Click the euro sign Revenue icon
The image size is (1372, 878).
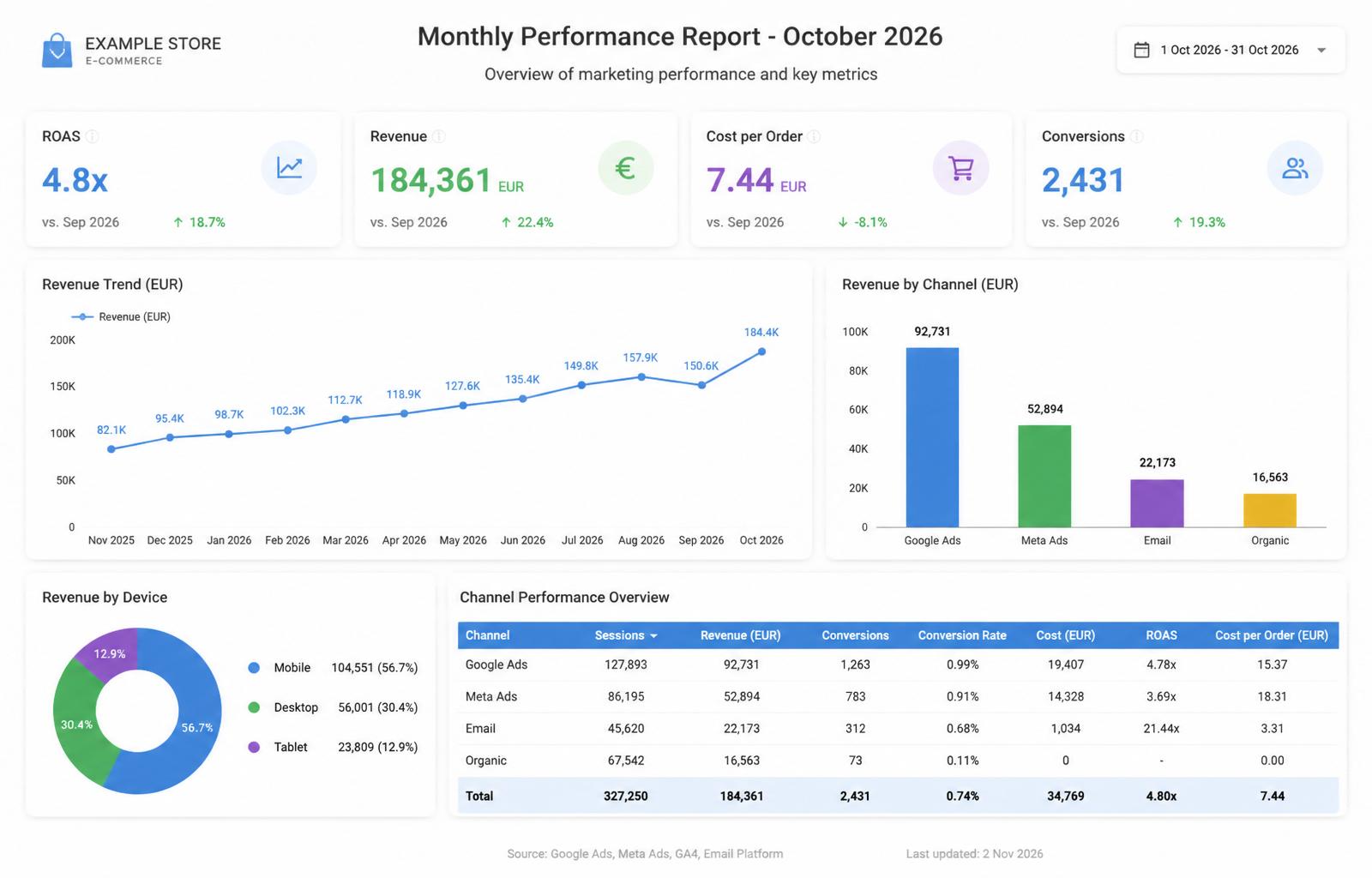click(626, 168)
